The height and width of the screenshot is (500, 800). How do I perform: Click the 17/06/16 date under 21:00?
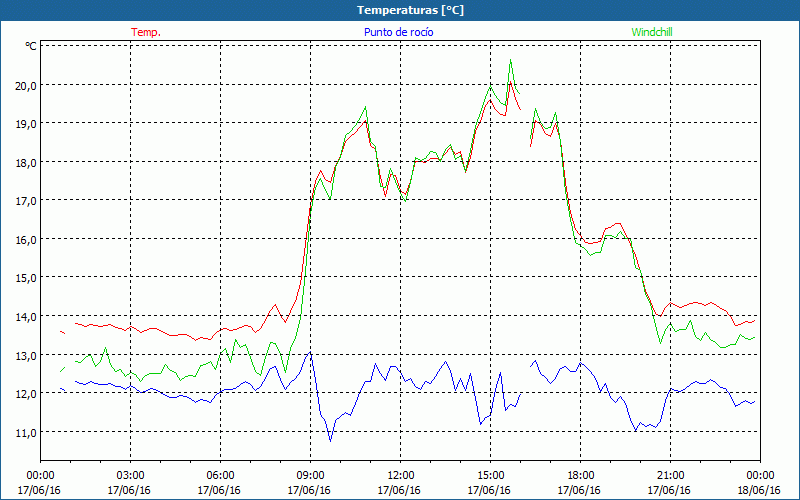[x=669, y=490]
